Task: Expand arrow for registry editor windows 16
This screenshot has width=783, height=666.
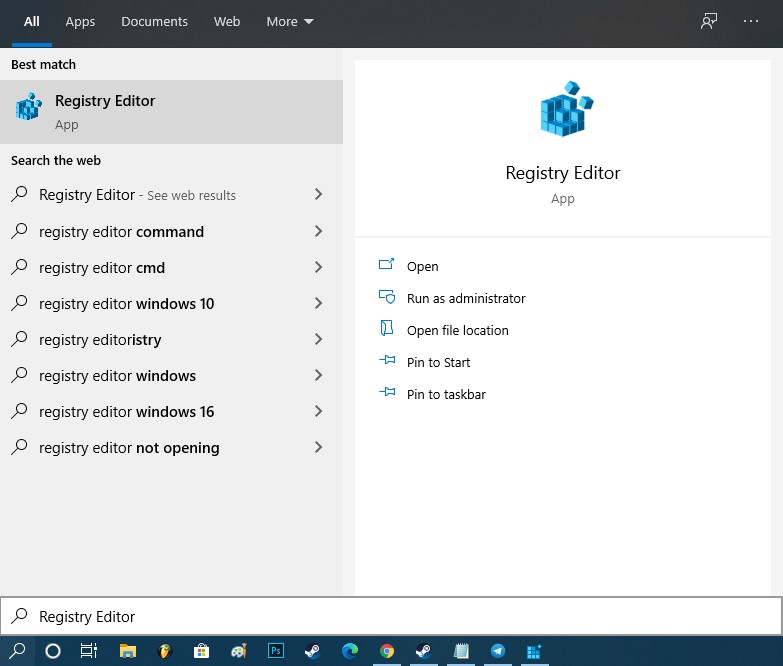Action: 319,411
